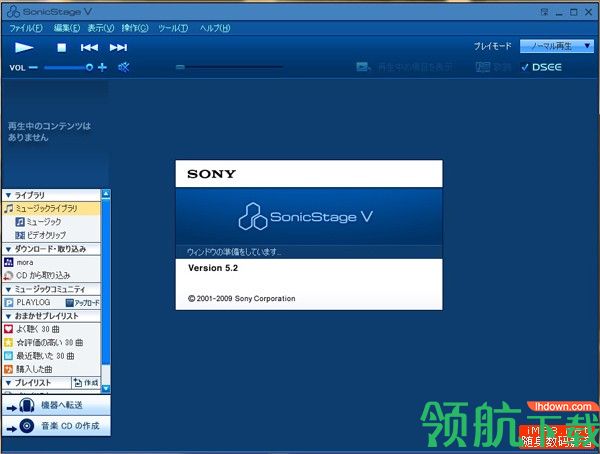The height and width of the screenshot is (454, 600).
Task: Open the ファイル(F) menu
Action: (26, 28)
